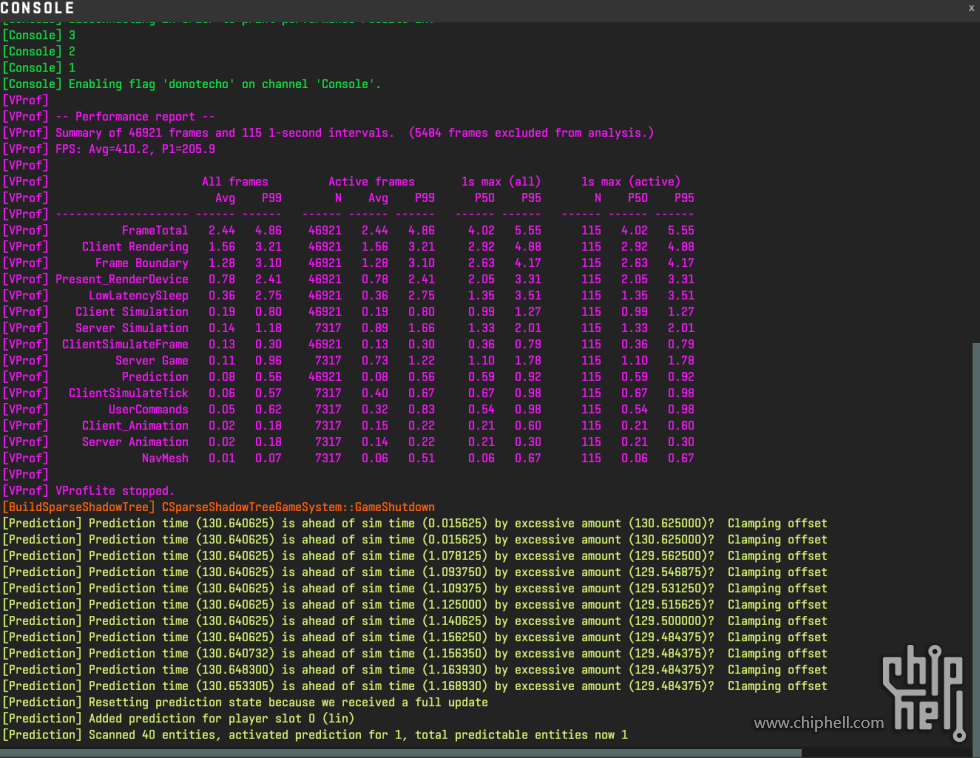The image size is (980, 758).
Task: Click 0.51 in the NavMesh row
Action: point(421,457)
